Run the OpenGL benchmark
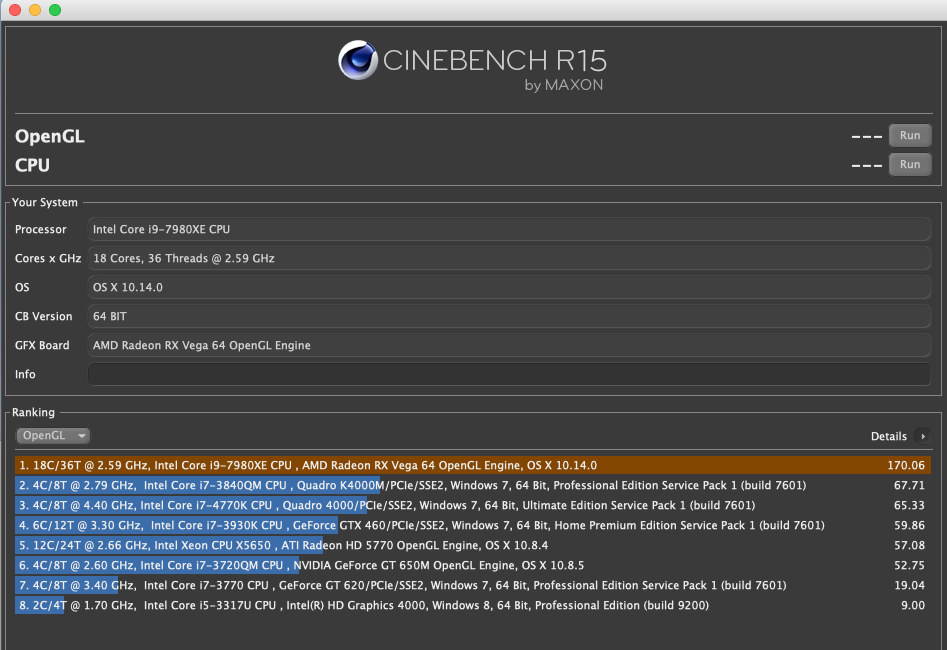The image size is (947, 650). coord(910,135)
